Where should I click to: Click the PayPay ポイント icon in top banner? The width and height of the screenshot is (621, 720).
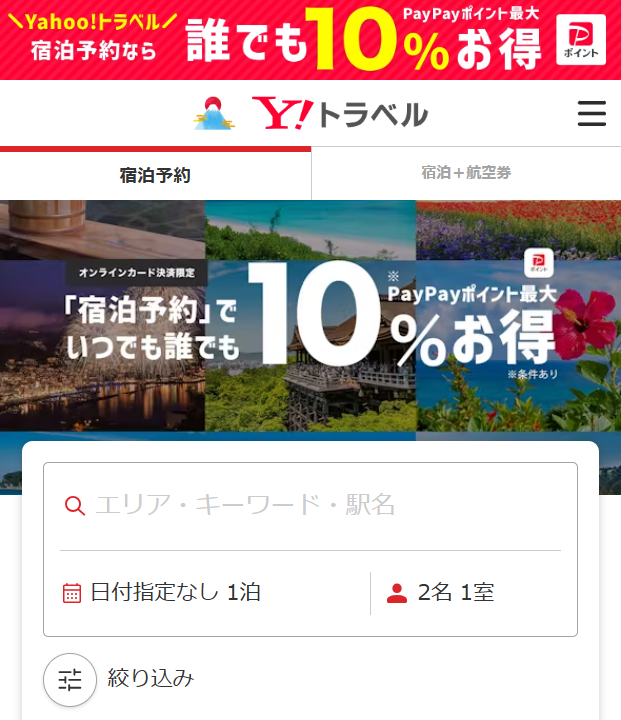pos(581,39)
